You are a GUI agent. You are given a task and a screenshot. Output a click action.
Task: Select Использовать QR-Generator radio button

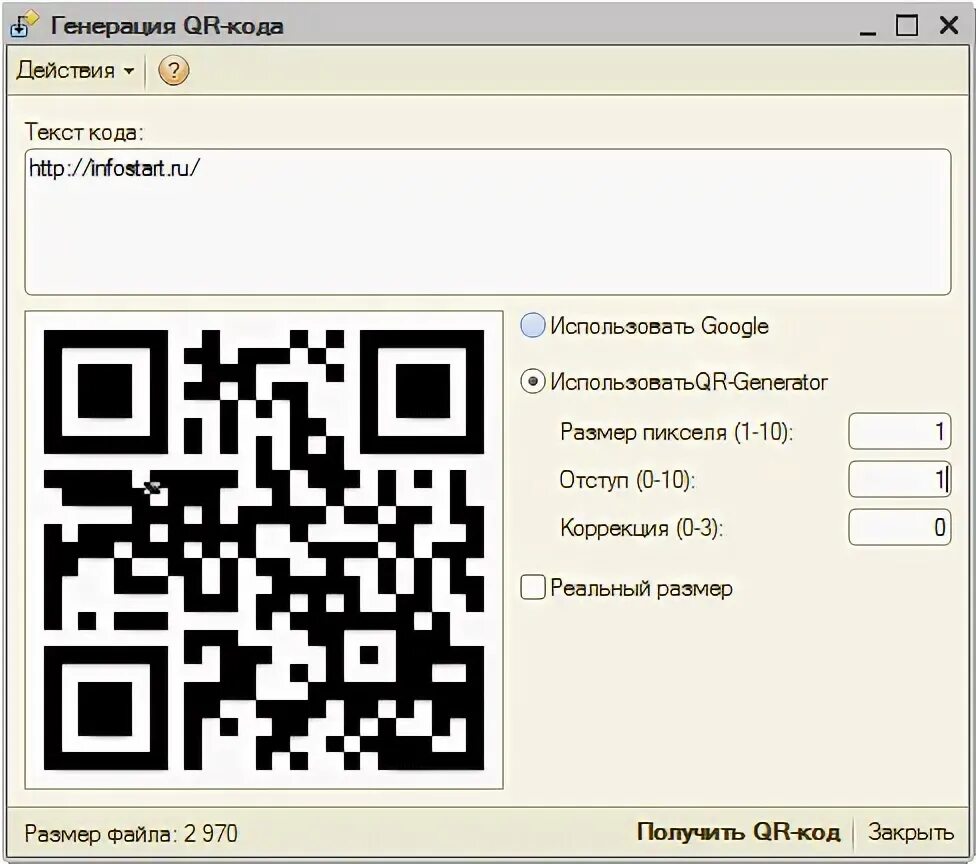tap(533, 382)
